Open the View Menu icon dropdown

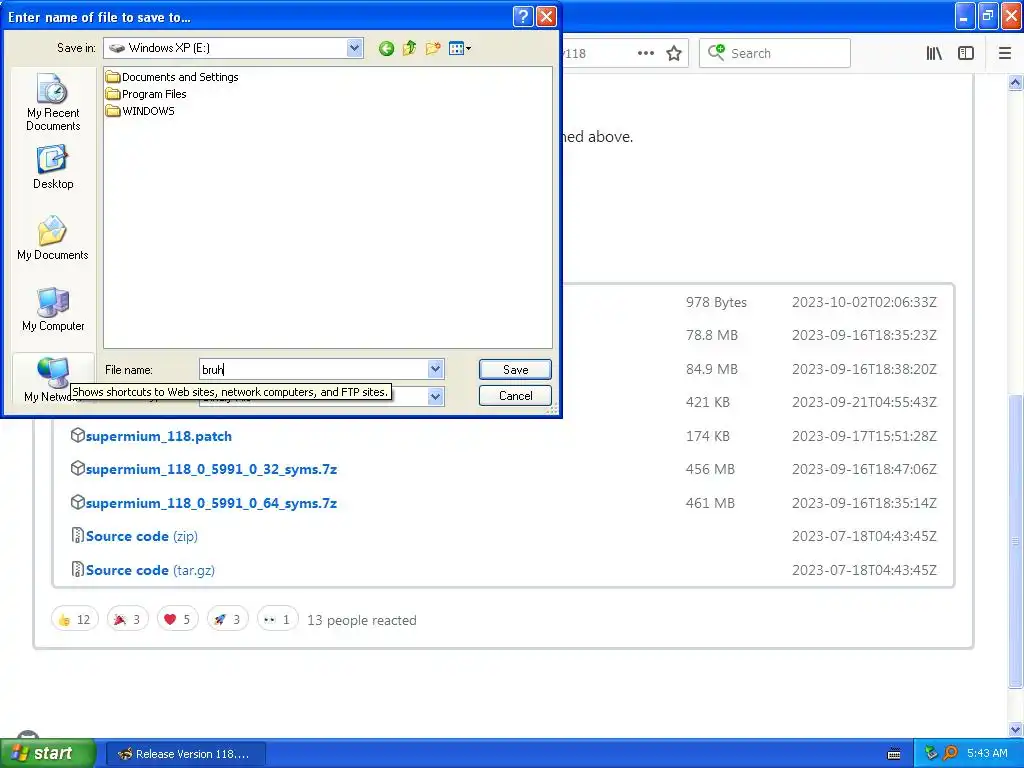point(460,48)
